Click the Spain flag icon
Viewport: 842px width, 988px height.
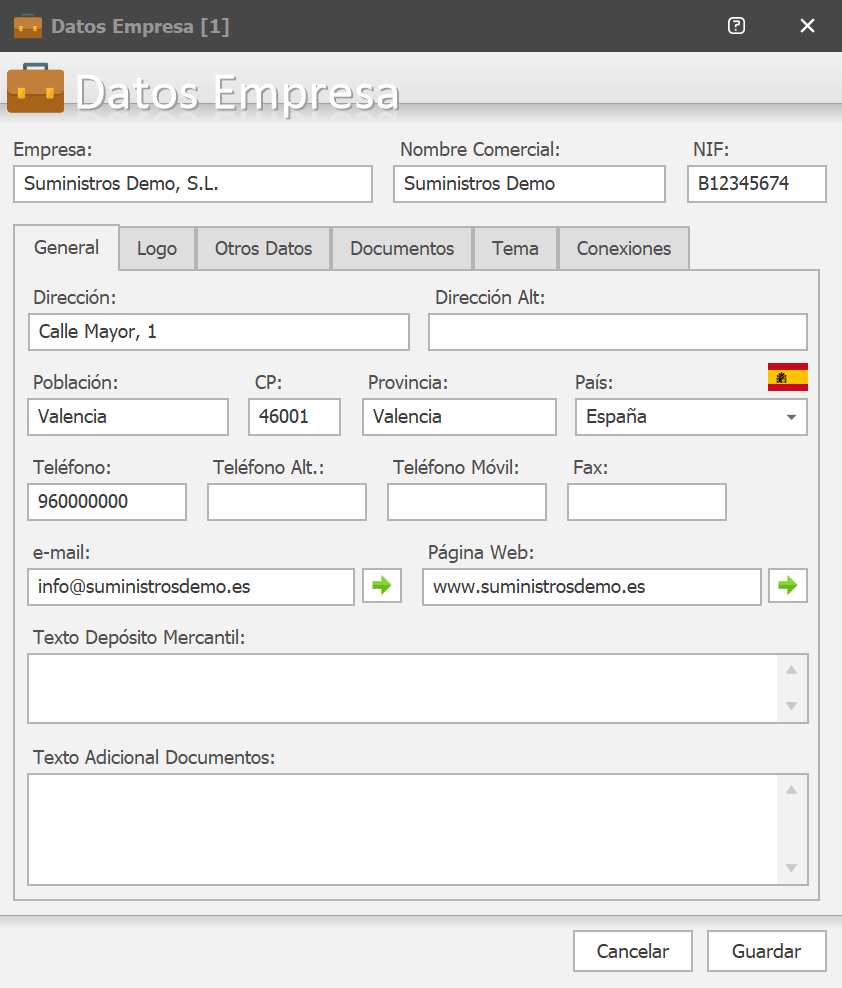click(x=788, y=377)
